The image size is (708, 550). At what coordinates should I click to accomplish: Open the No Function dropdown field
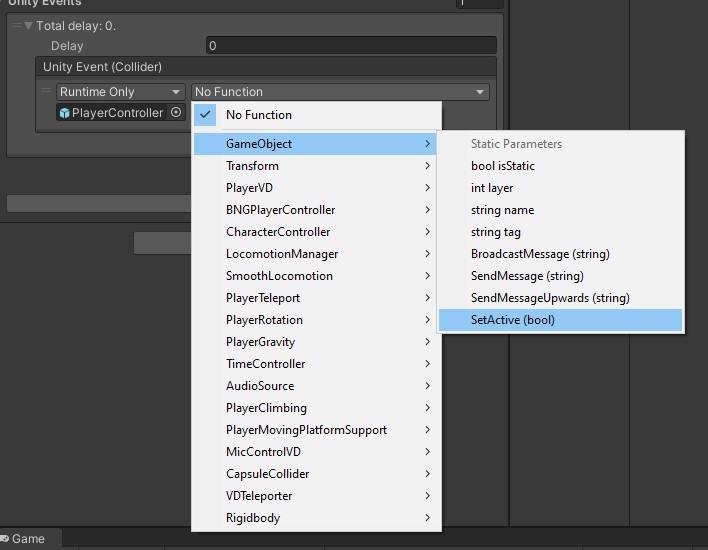click(340, 92)
